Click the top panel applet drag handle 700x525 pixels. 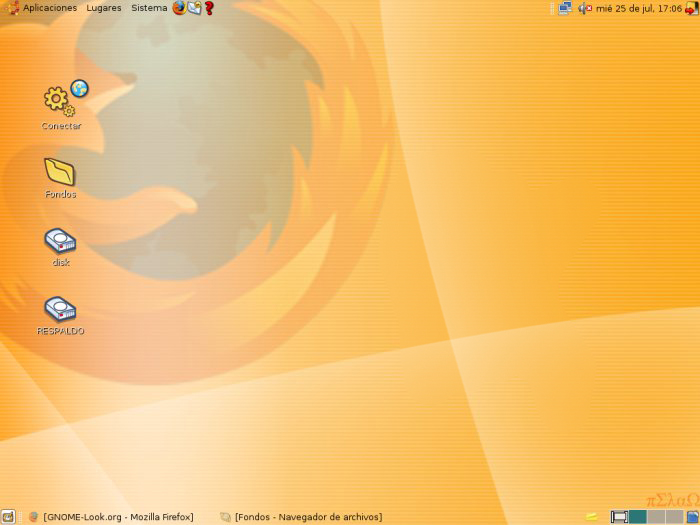(552, 8)
